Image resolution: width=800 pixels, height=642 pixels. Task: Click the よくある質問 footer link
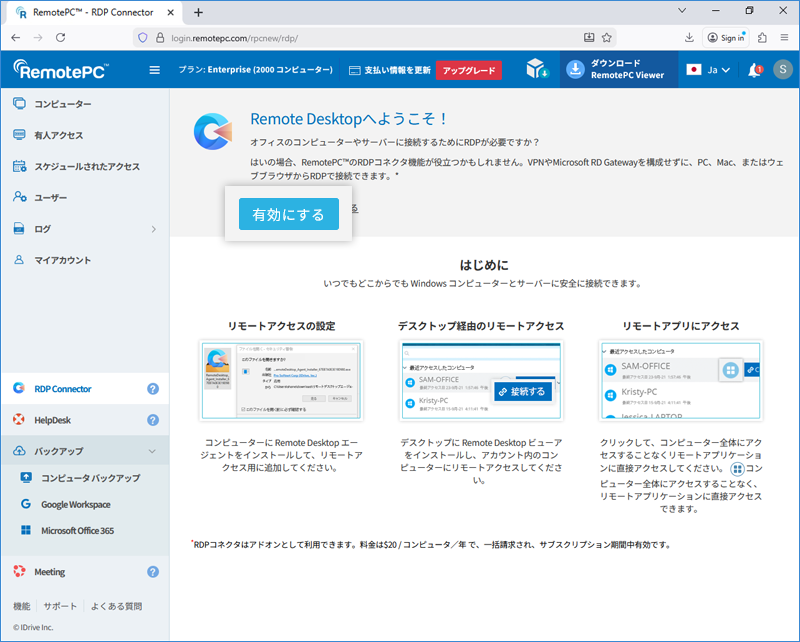[116, 606]
